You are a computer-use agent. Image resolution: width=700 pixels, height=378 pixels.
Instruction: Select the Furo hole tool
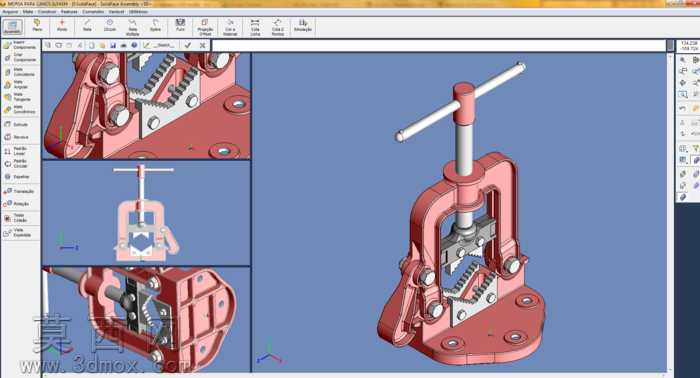pyautogui.click(x=180, y=25)
